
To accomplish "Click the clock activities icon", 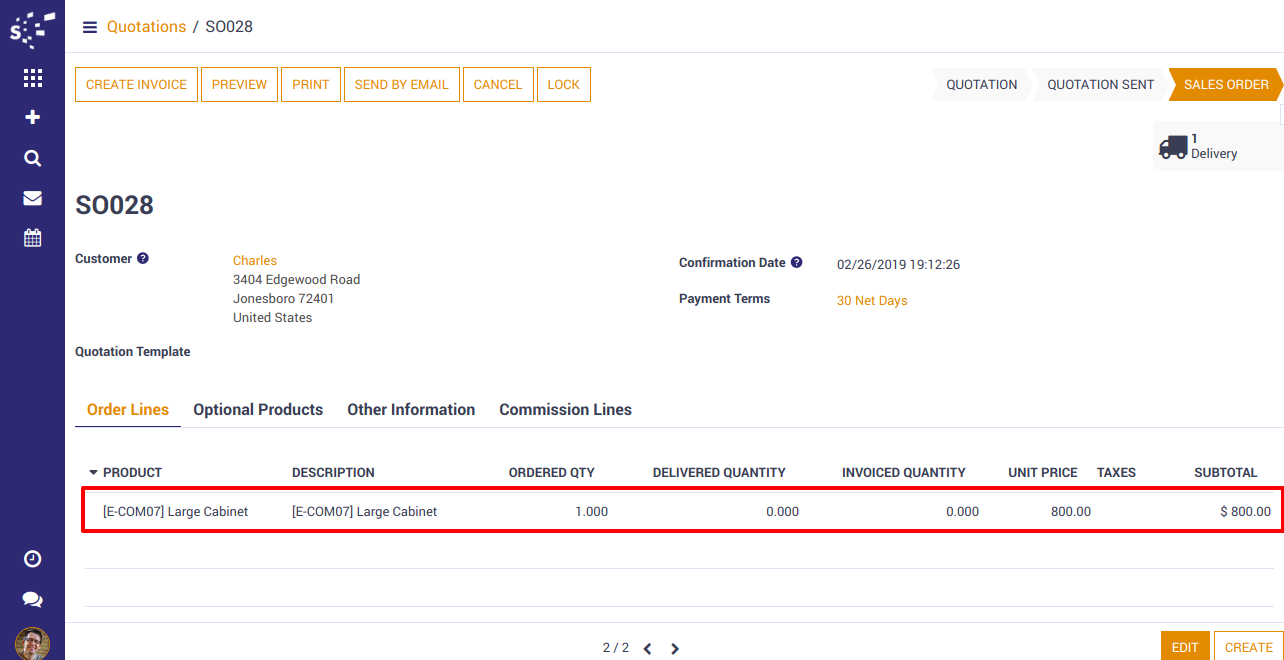I will (x=32, y=559).
